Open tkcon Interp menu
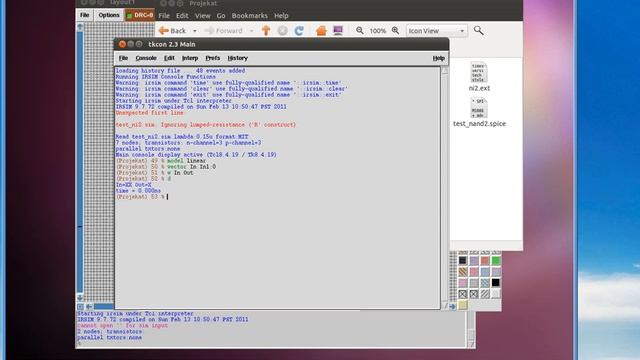Viewport: 640px width, 360px height. (x=190, y=58)
